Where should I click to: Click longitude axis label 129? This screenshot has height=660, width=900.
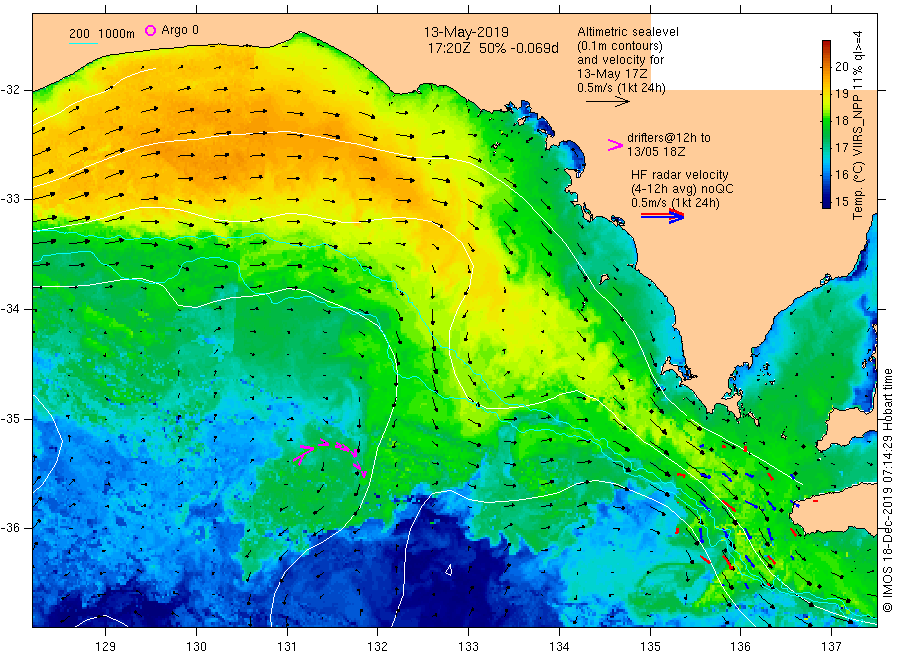point(106,647)
